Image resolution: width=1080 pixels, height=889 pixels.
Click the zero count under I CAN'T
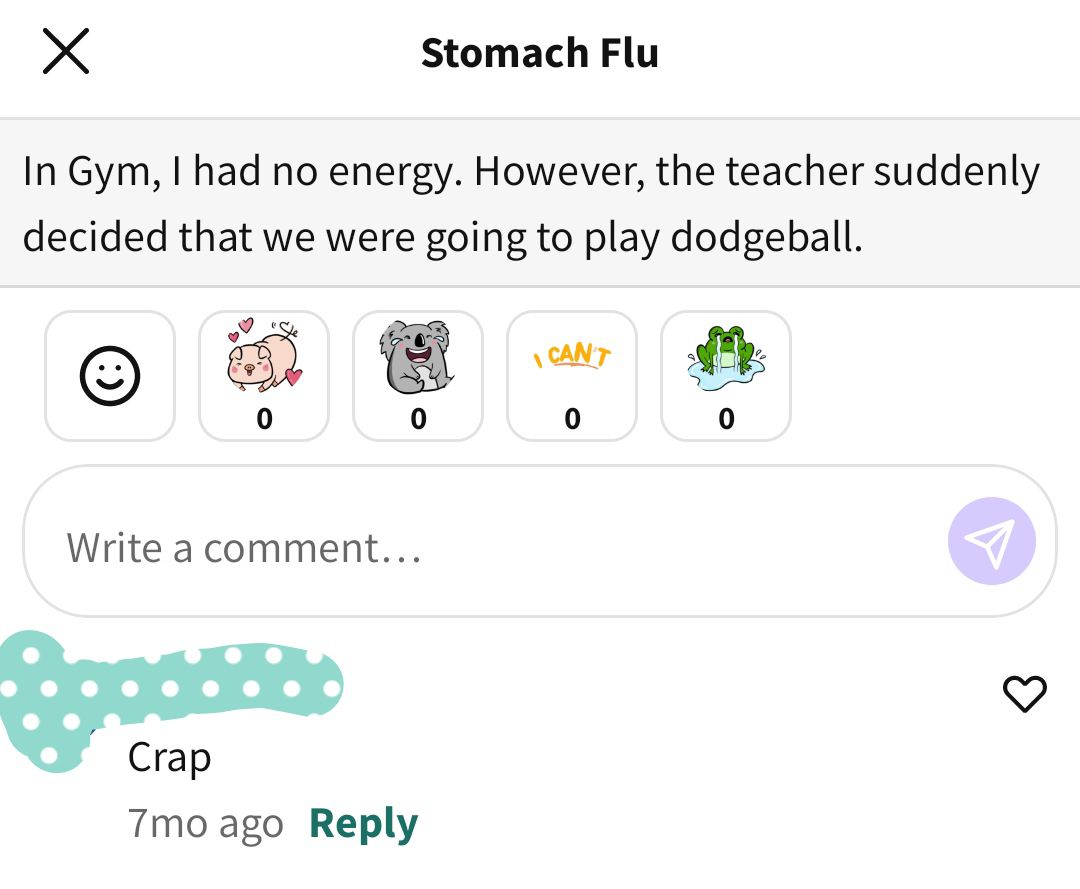[572, 419]
